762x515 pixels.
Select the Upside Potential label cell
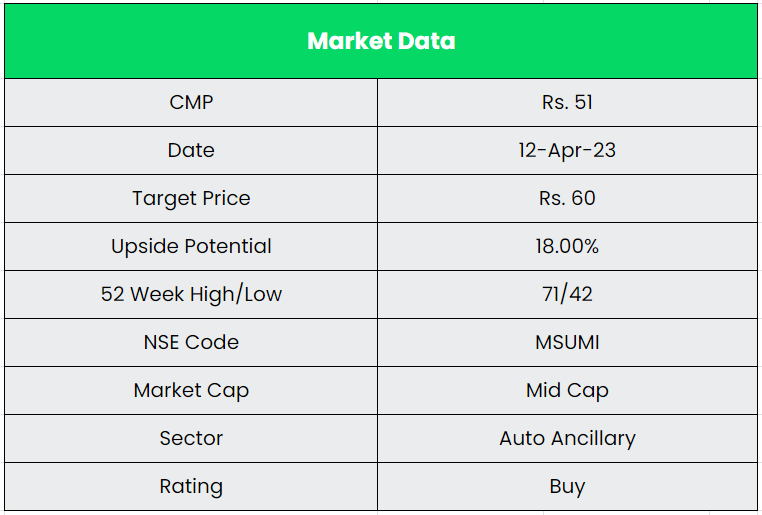point(191,246)
